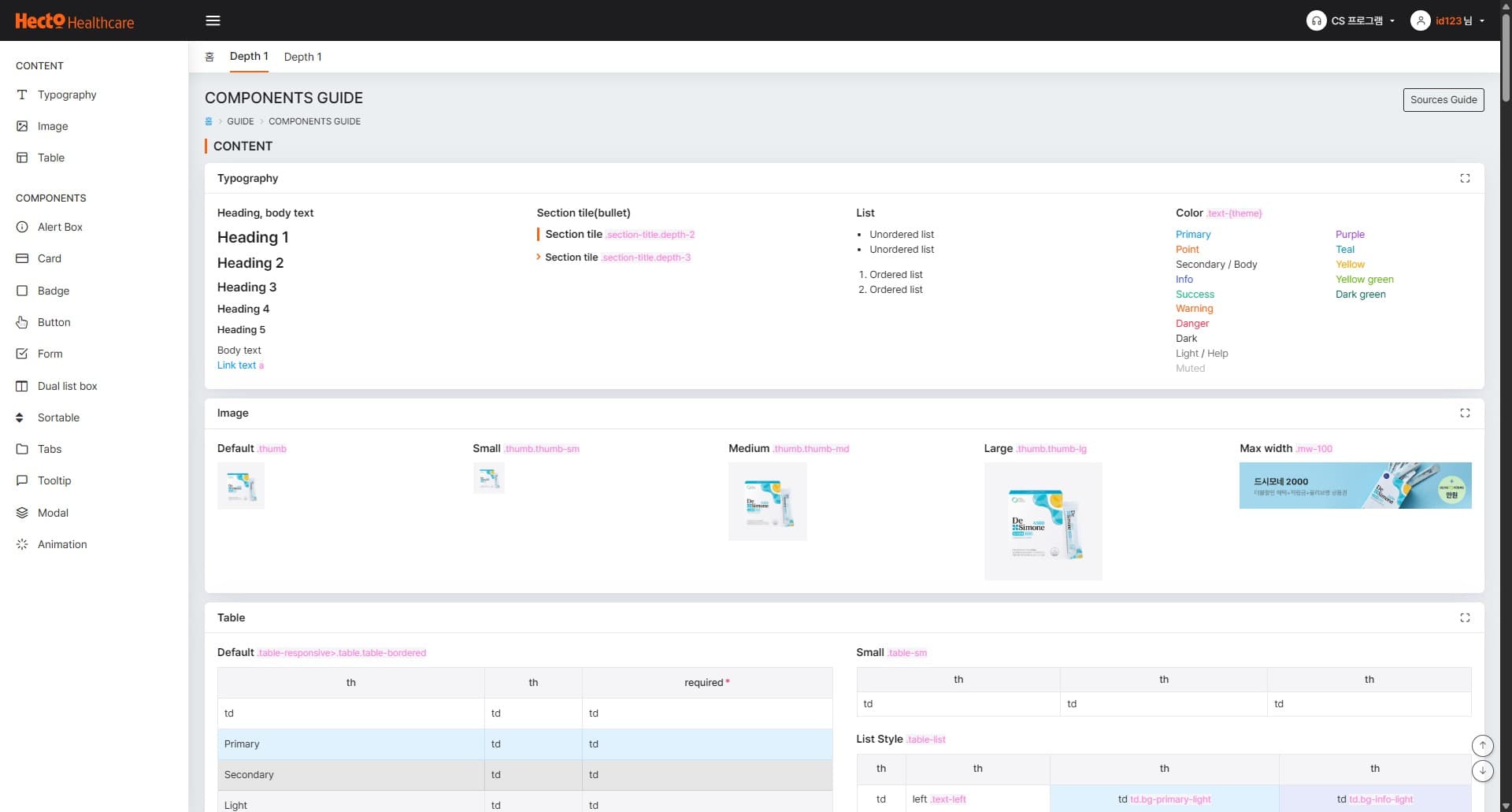Click the scroll-to-bottom arrow button

pyautogui.click(x=1482, y=771)
